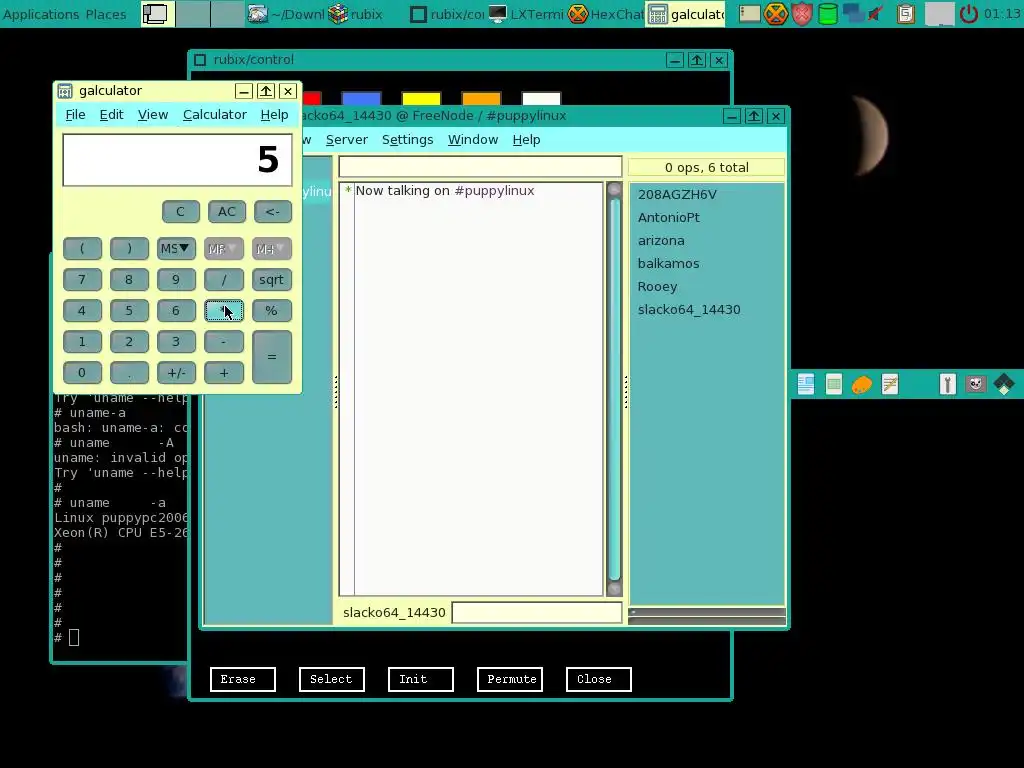
Task: Open galculator Help menu
Action: click(274, 115)
